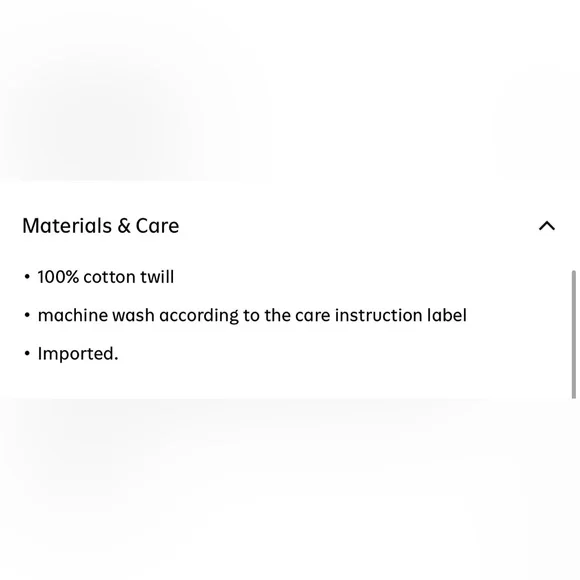Click the bullet before Imported.

[27, 353]
